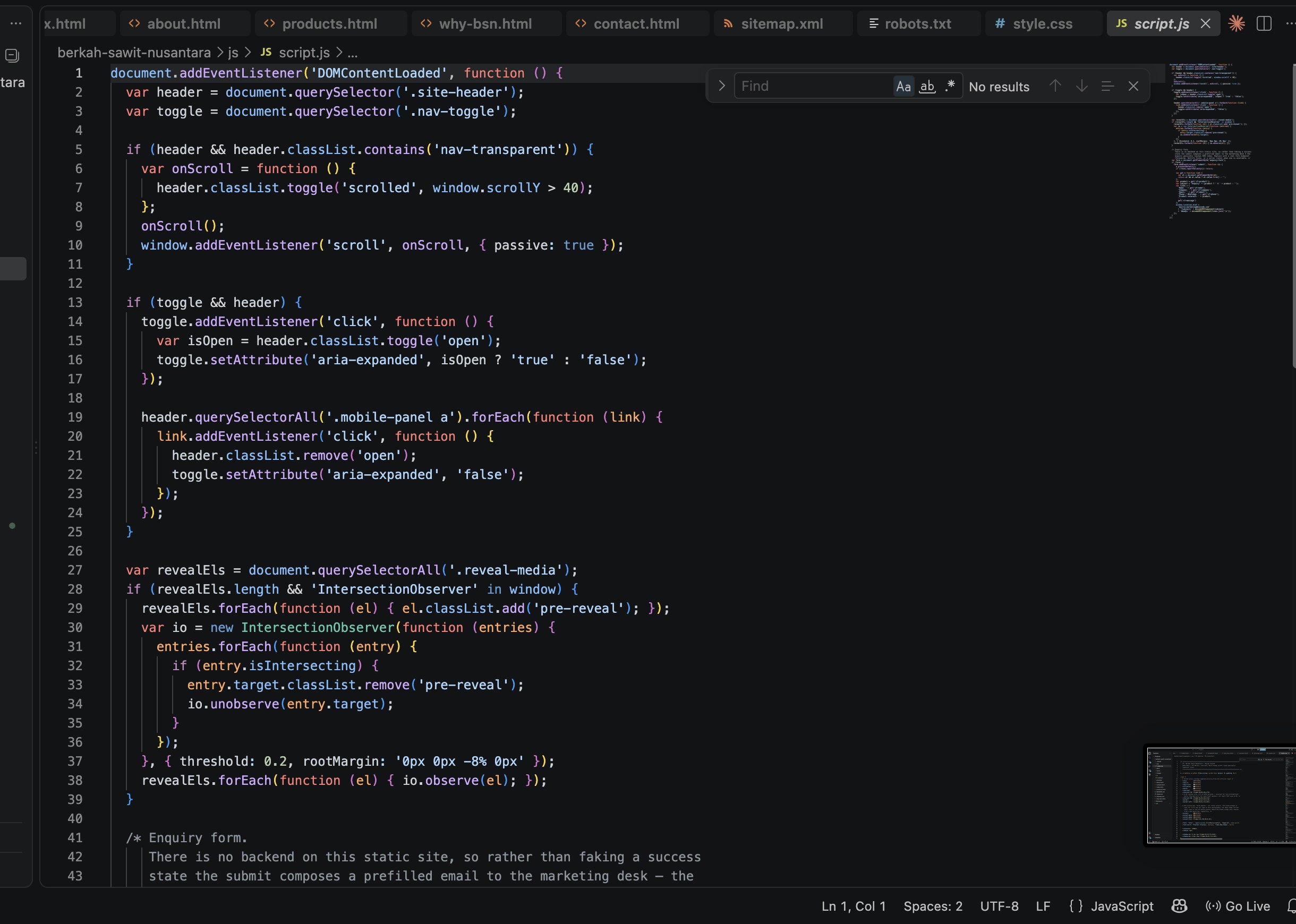Click the Copilot status icon
The height and width of the screenshot is (924, 1296).
1179,906
